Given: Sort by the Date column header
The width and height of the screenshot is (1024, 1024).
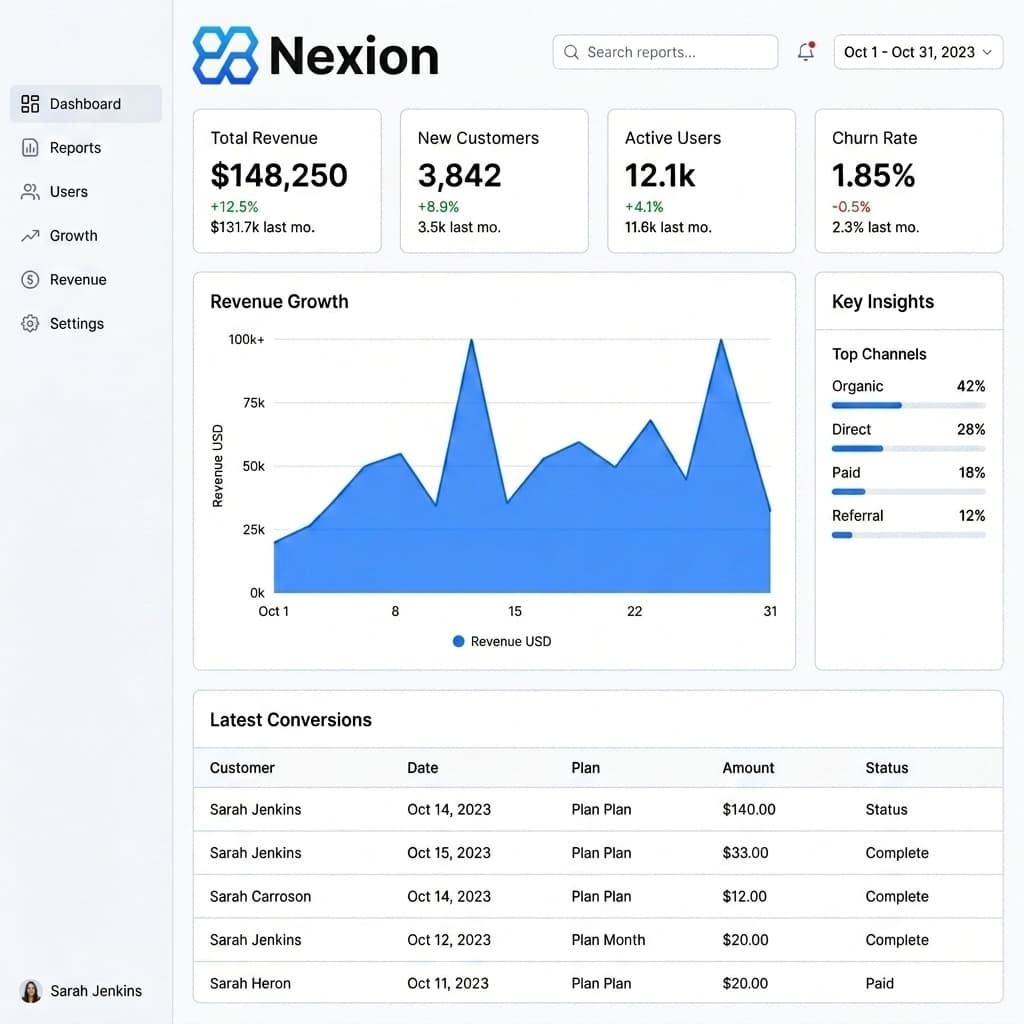Looking at the screenshot, I should (423, 768).
